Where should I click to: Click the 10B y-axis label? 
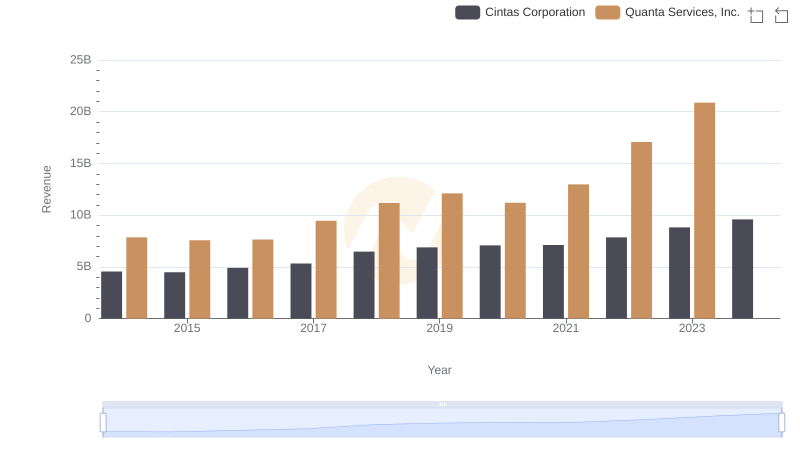click(x=81, y=215)
